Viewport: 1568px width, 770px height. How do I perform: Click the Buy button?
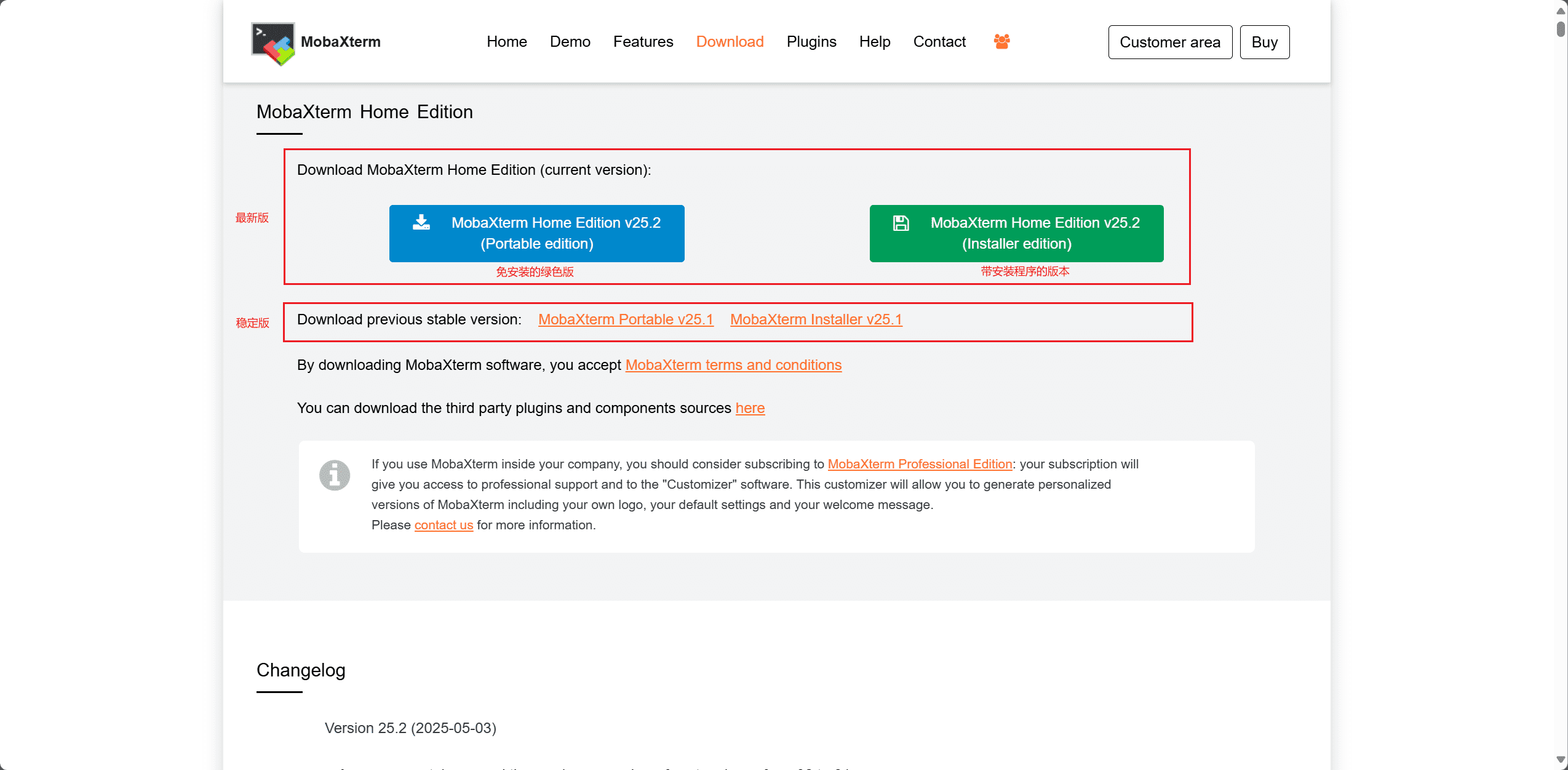pos(1265,42)
